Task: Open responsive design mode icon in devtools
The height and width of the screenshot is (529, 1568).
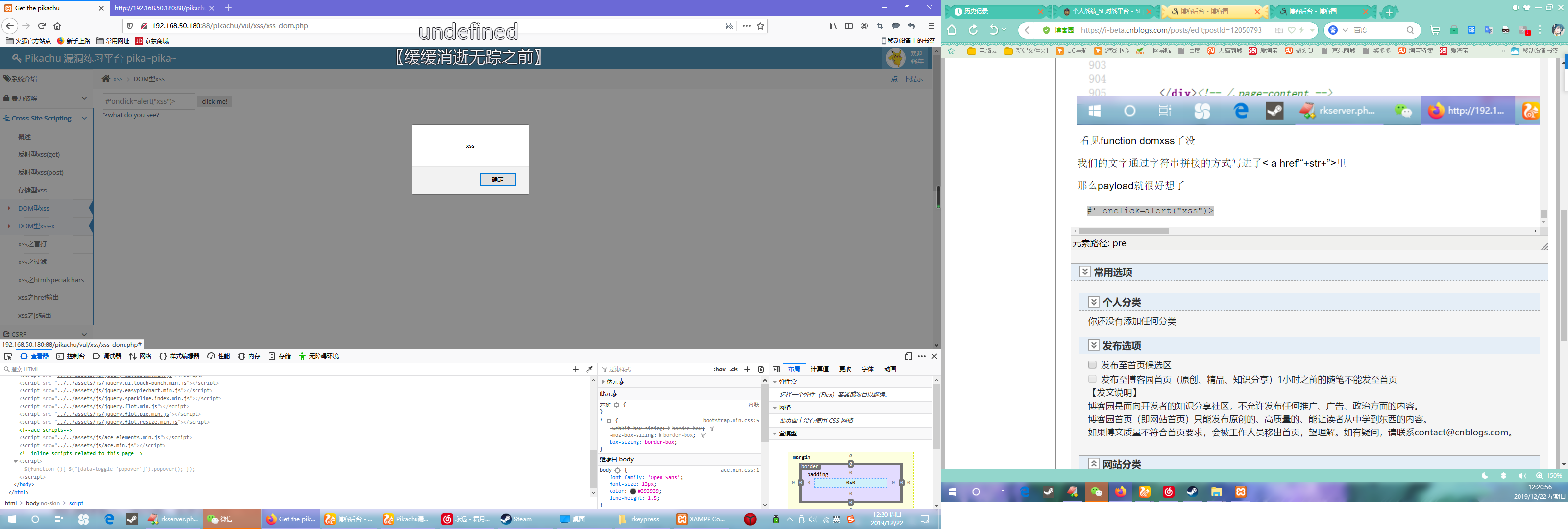Action: pyautogui.click(x=908, y=356)
